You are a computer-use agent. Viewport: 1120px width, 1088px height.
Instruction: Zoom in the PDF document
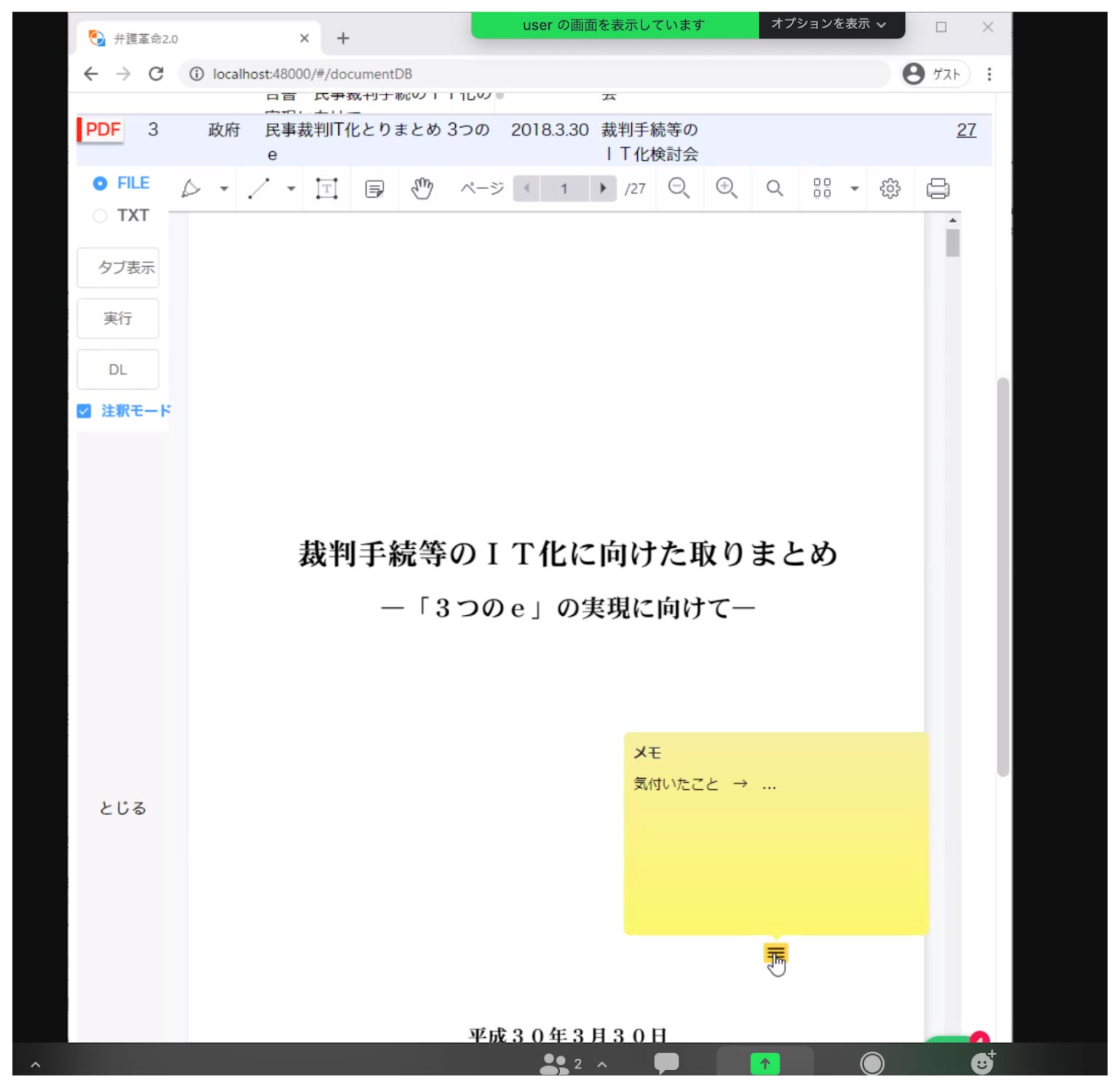727,189
